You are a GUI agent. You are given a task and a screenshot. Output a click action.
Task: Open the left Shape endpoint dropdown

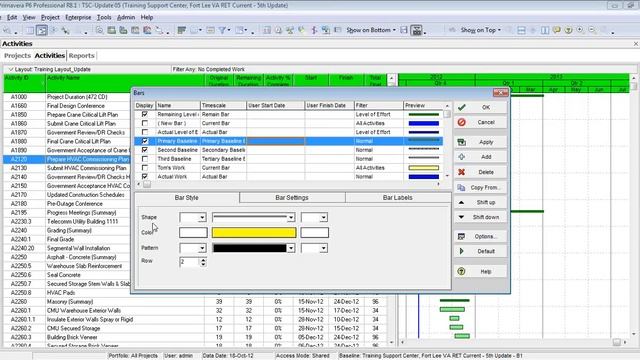[202, 218]
